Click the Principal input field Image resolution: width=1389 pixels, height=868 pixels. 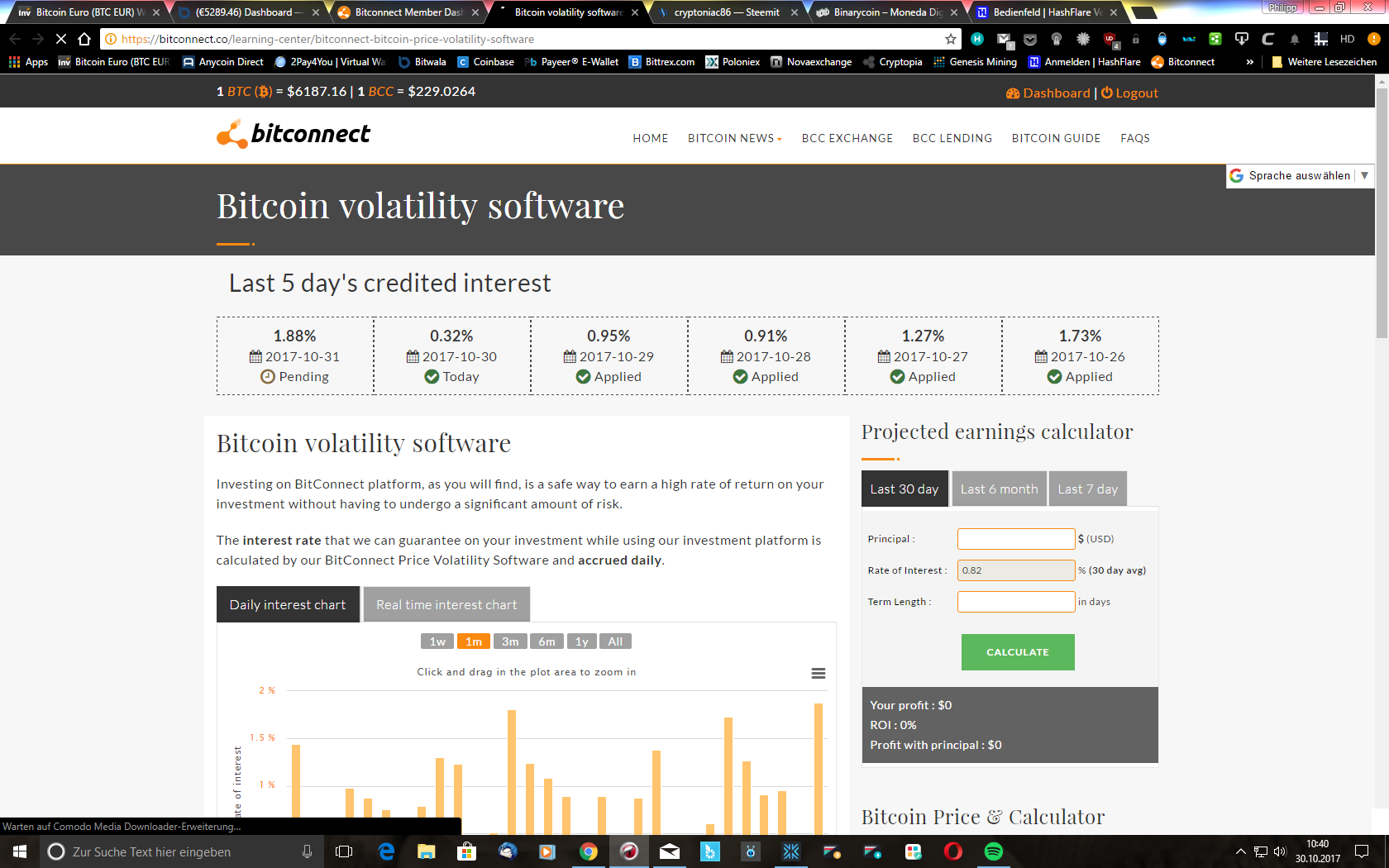[1016, 539]
